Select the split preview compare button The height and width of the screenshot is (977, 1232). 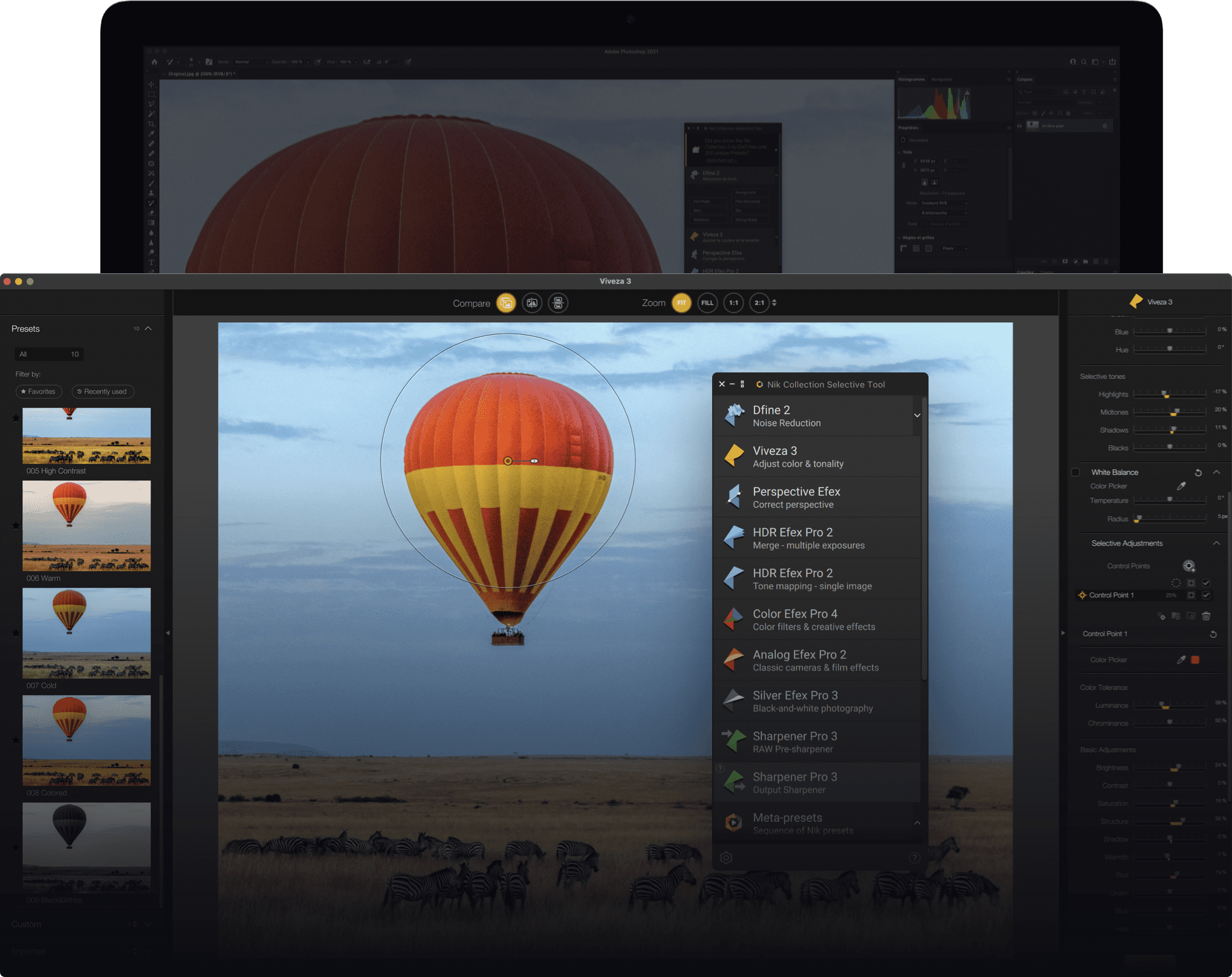(x=532, y=303)
